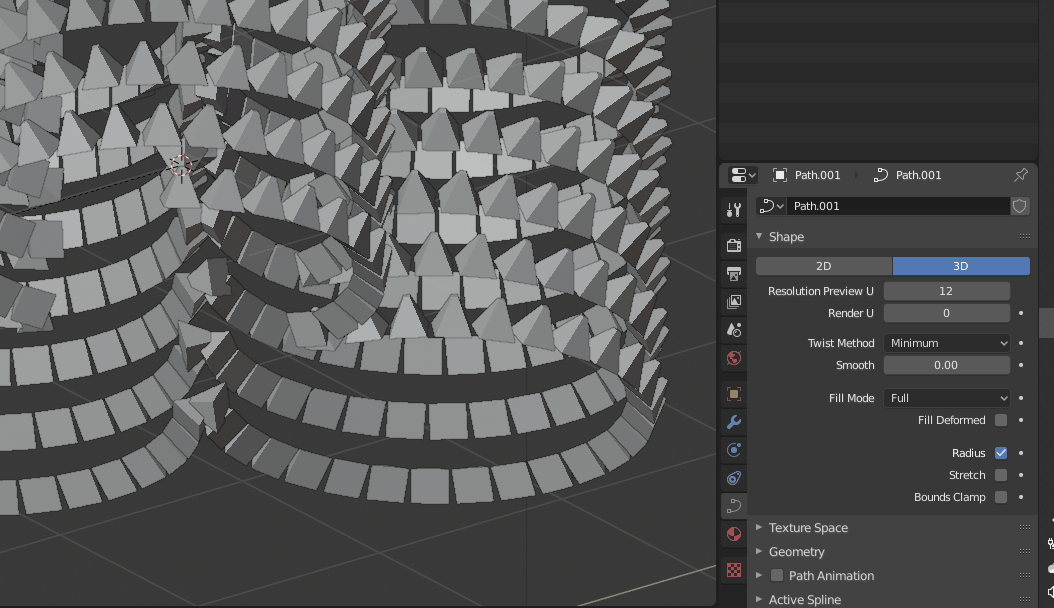Open the Render properties tab
Image resolution: width=1054 pixels, height=608 pixels.
(x=733, y=245)
